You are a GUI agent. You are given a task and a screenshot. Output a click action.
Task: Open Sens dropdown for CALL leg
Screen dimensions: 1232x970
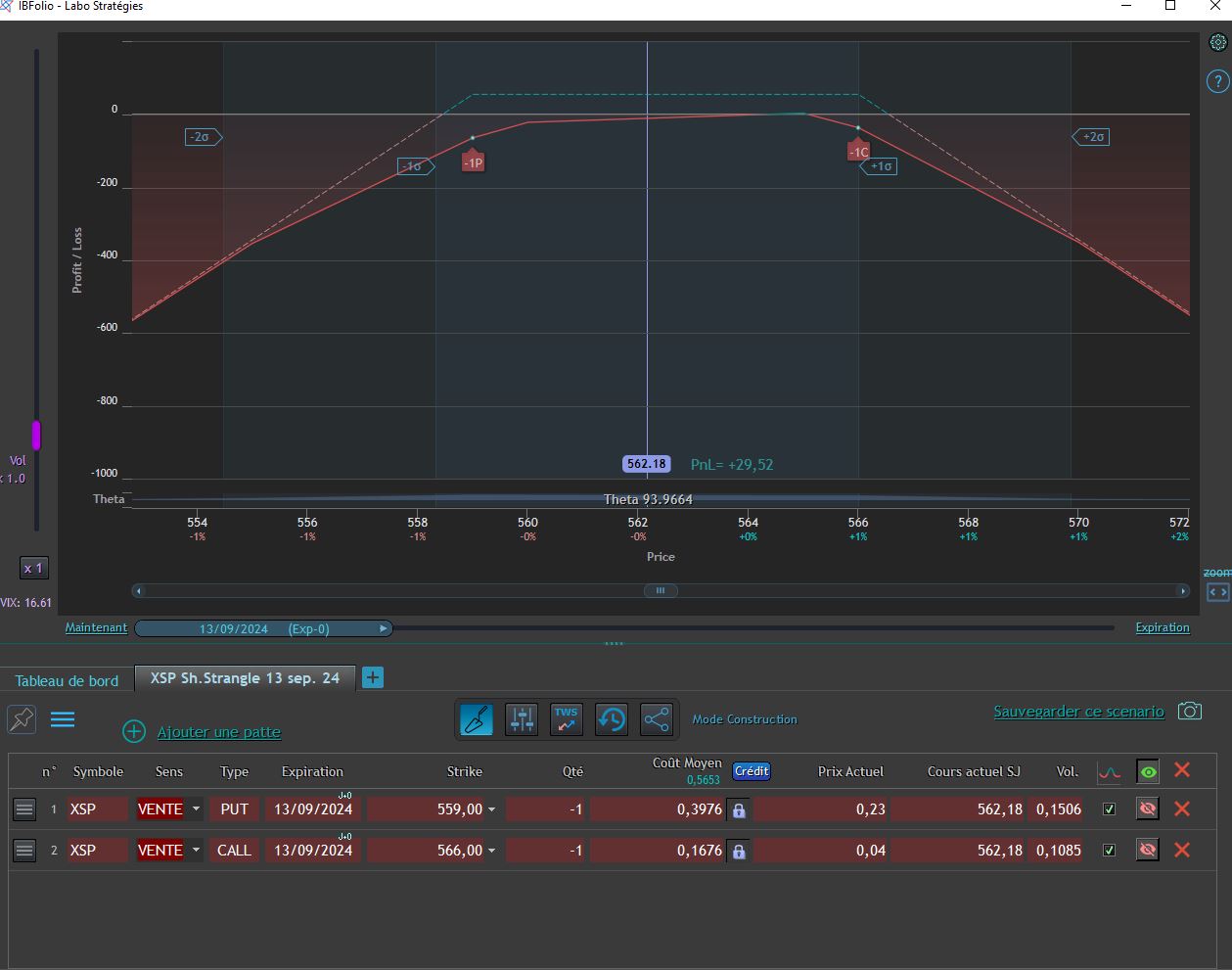[x=196, y=850]
